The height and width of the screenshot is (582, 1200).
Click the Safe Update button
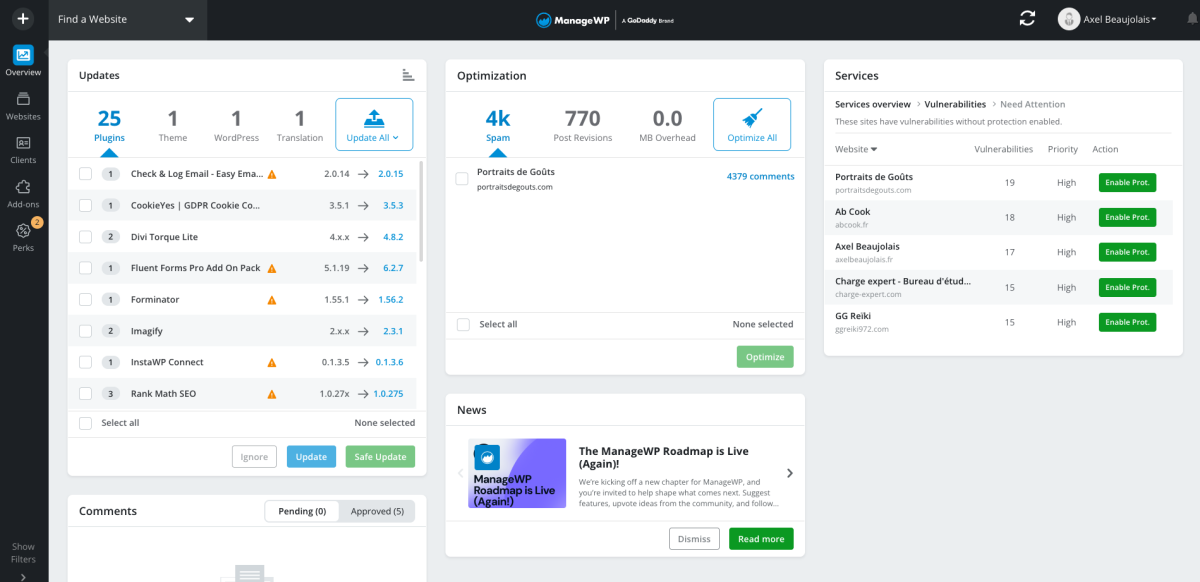380,457
